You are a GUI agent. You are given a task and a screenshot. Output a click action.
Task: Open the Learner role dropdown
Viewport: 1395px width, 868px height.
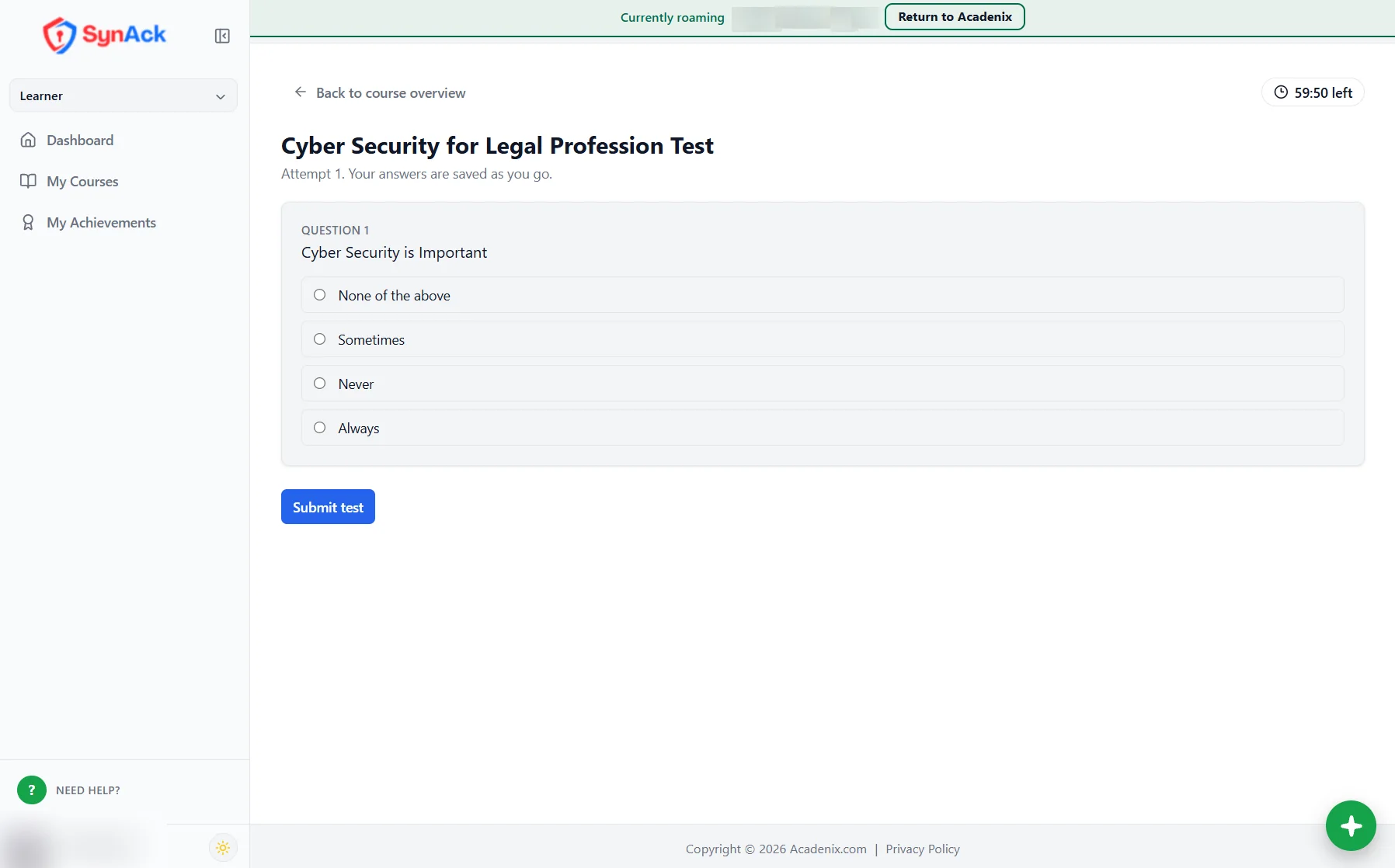[123, 95]
